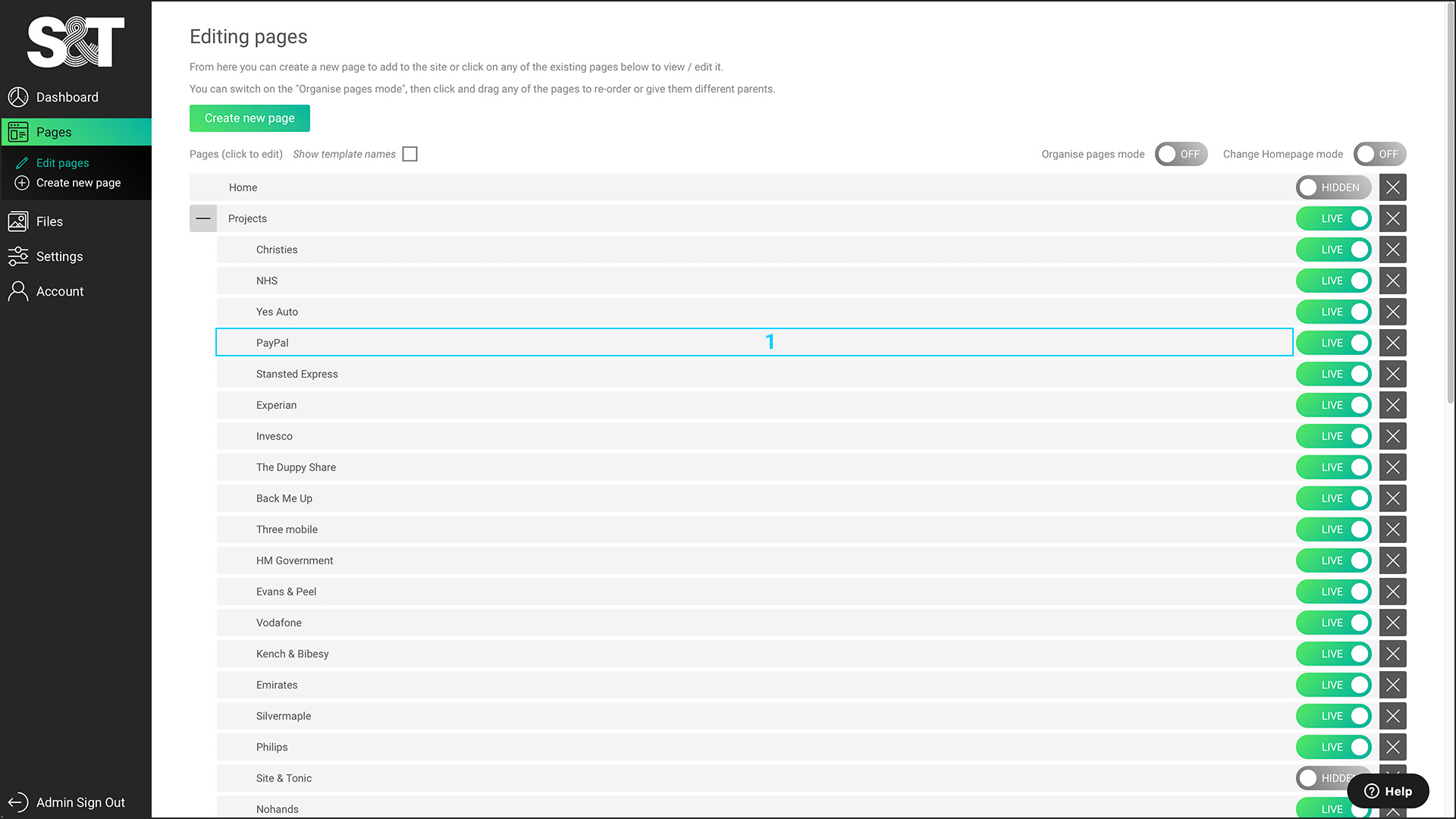Click the Settings icon in sidebar

point(18,256)
